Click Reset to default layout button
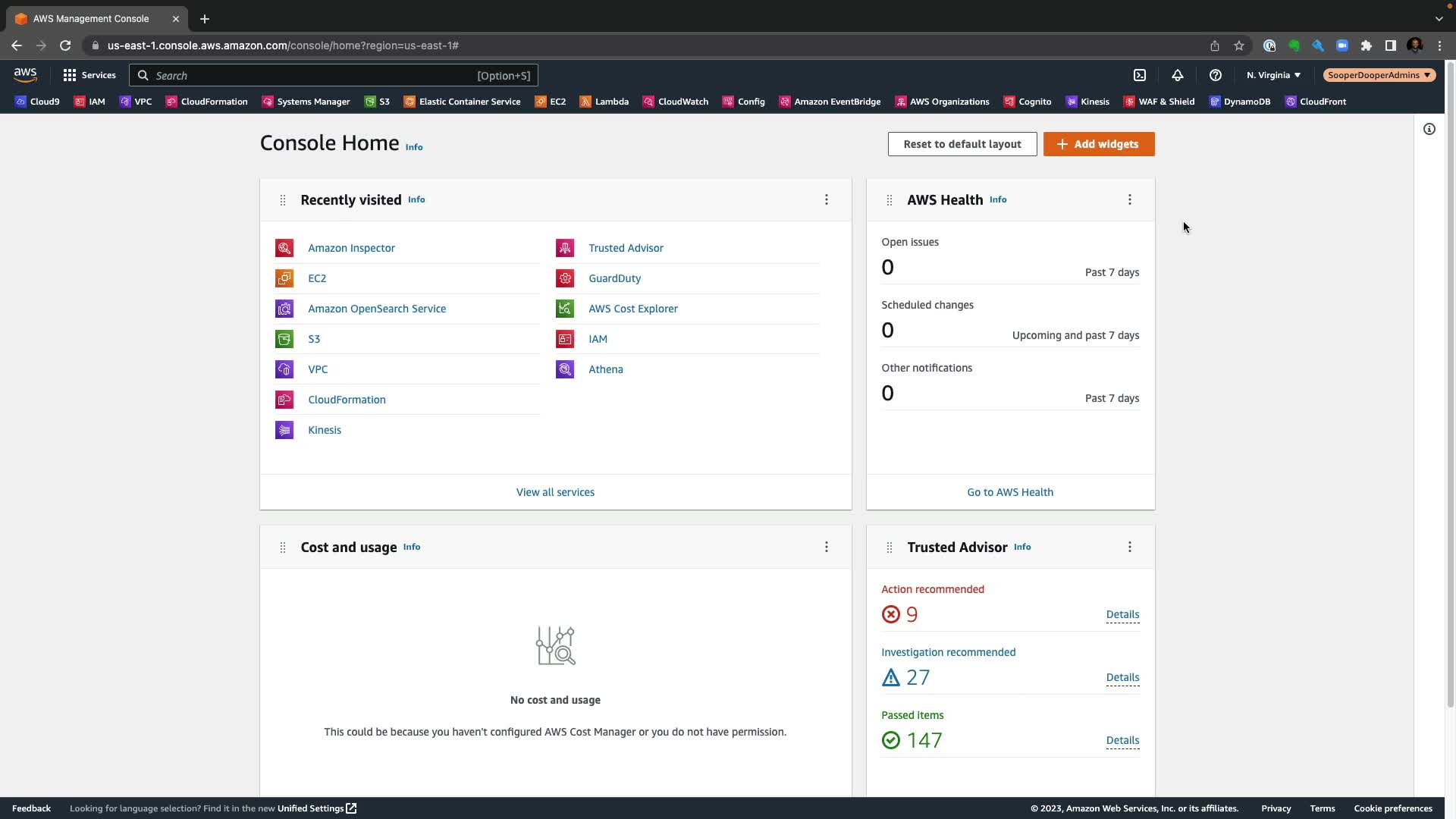The width and height of the screenshot is (1456, 819). coord(962,144)
